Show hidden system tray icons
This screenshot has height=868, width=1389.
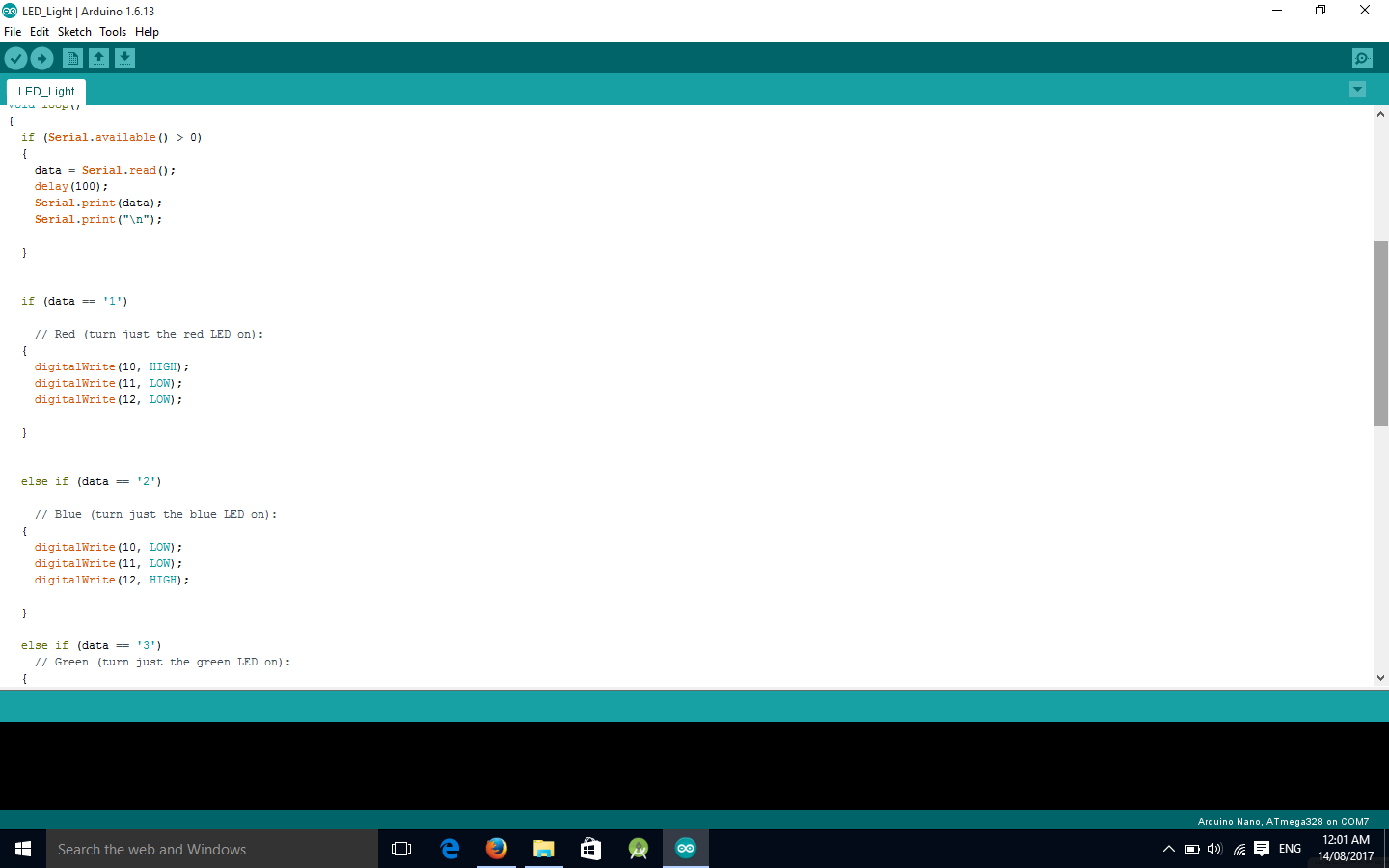[1168, 849]
